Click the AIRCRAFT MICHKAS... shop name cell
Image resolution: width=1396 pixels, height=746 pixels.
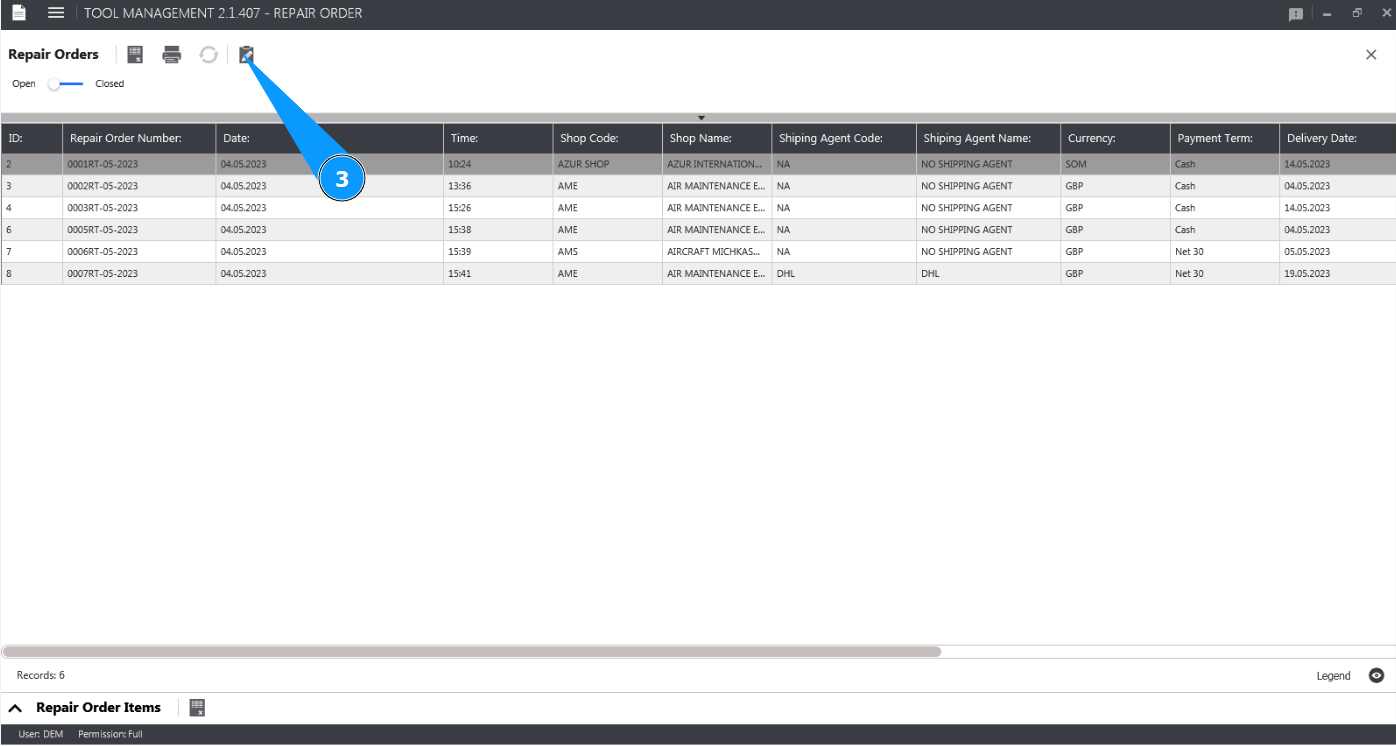click(717, 252)
